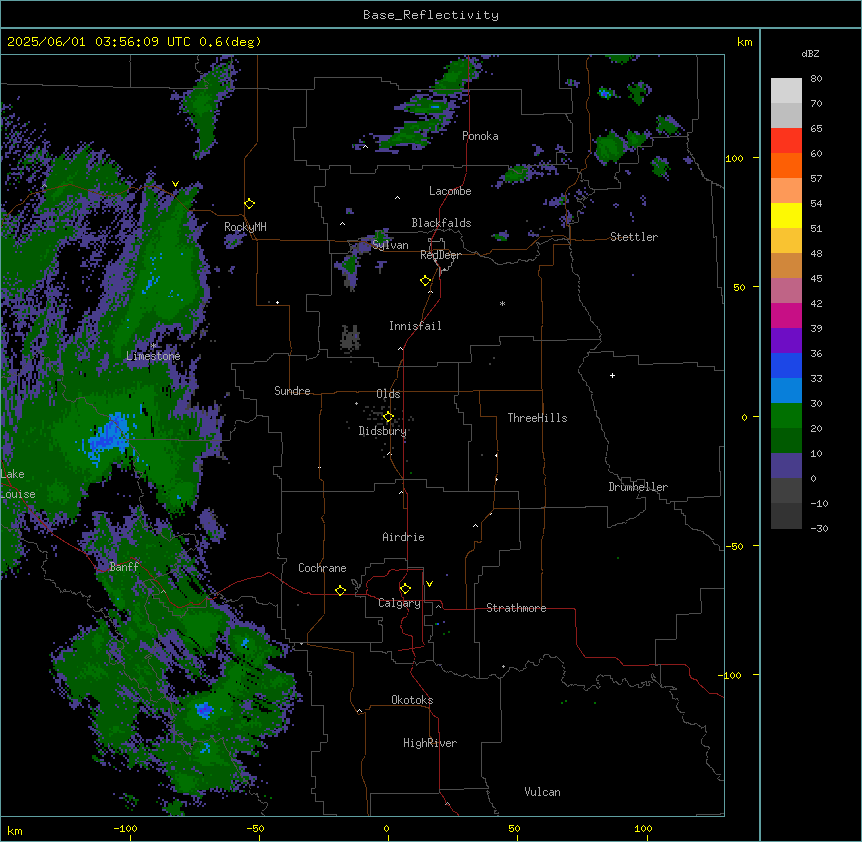The height and width of the screenshot is (842, 862).
Task: Click the Limestone label on the map
Action: pos(153,356)
